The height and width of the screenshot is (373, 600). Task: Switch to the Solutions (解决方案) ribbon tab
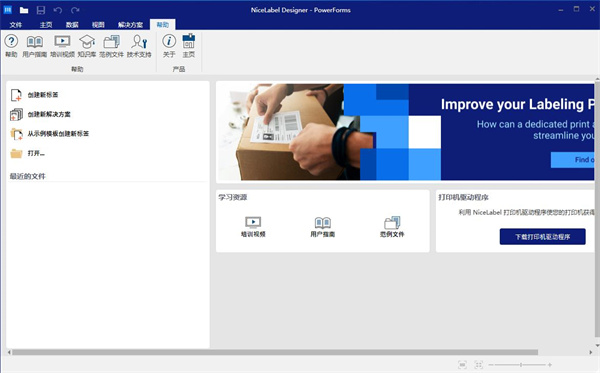(x=130, y=25)
